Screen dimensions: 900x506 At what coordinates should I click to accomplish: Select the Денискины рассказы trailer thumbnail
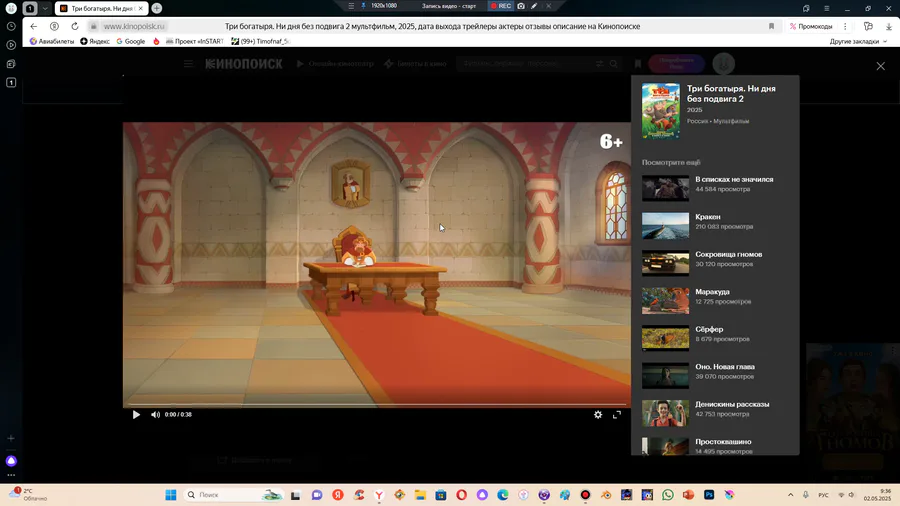click(x=665, y=413)
